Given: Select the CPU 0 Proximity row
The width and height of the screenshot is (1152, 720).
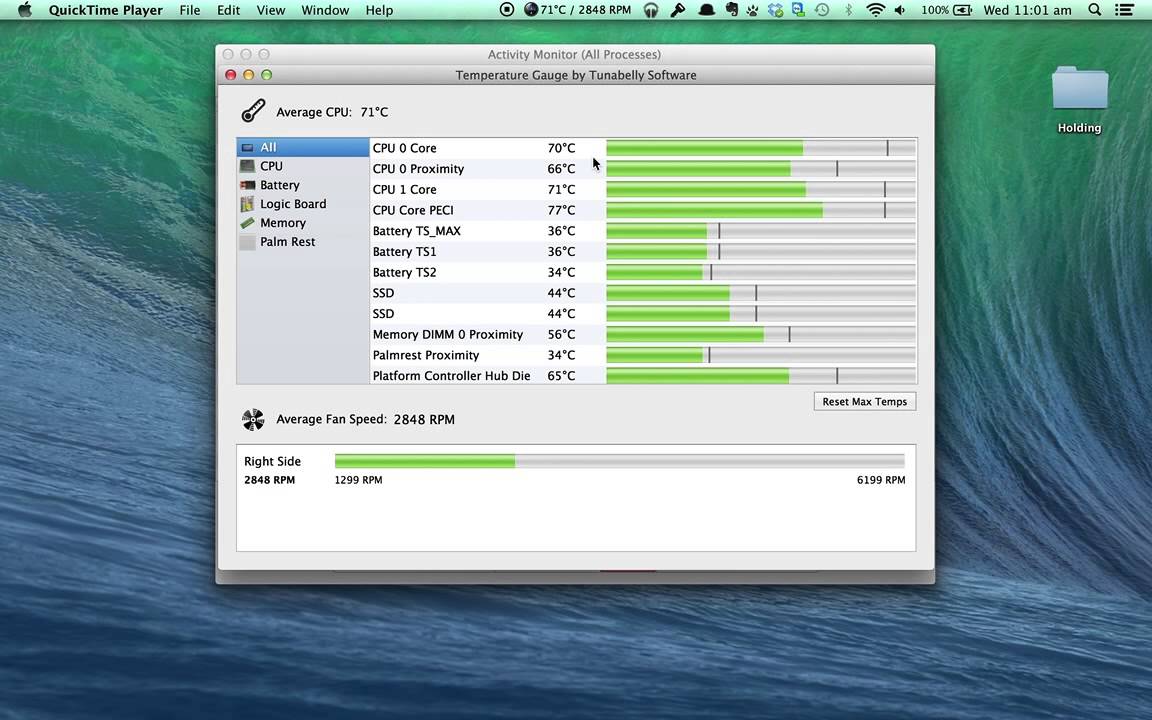Looking at the screenshot, I should pyautogui.click(x=643, y=168).
